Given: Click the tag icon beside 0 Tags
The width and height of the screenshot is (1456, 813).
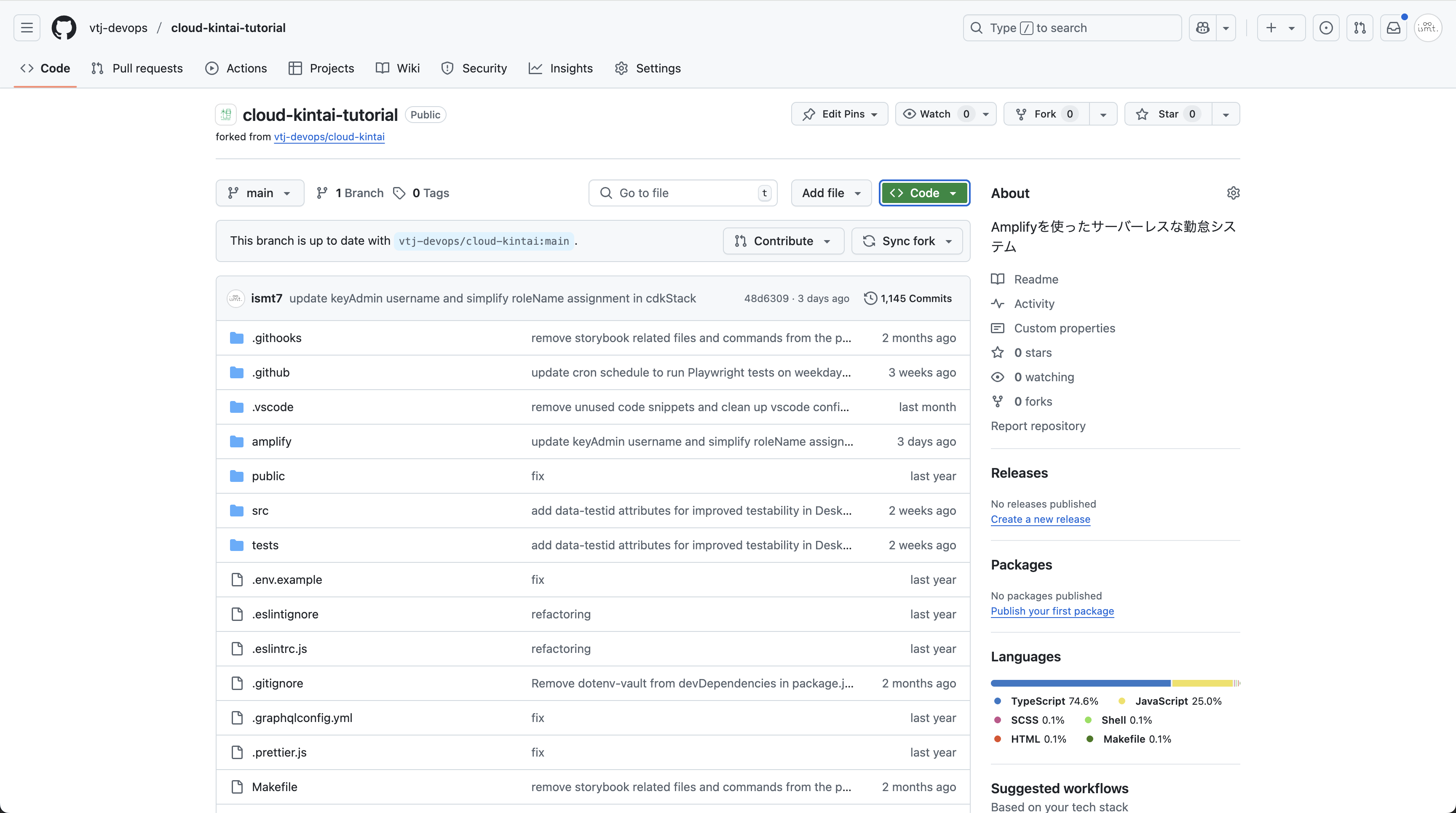Looking at the screenshot, I should pos(399,193).
